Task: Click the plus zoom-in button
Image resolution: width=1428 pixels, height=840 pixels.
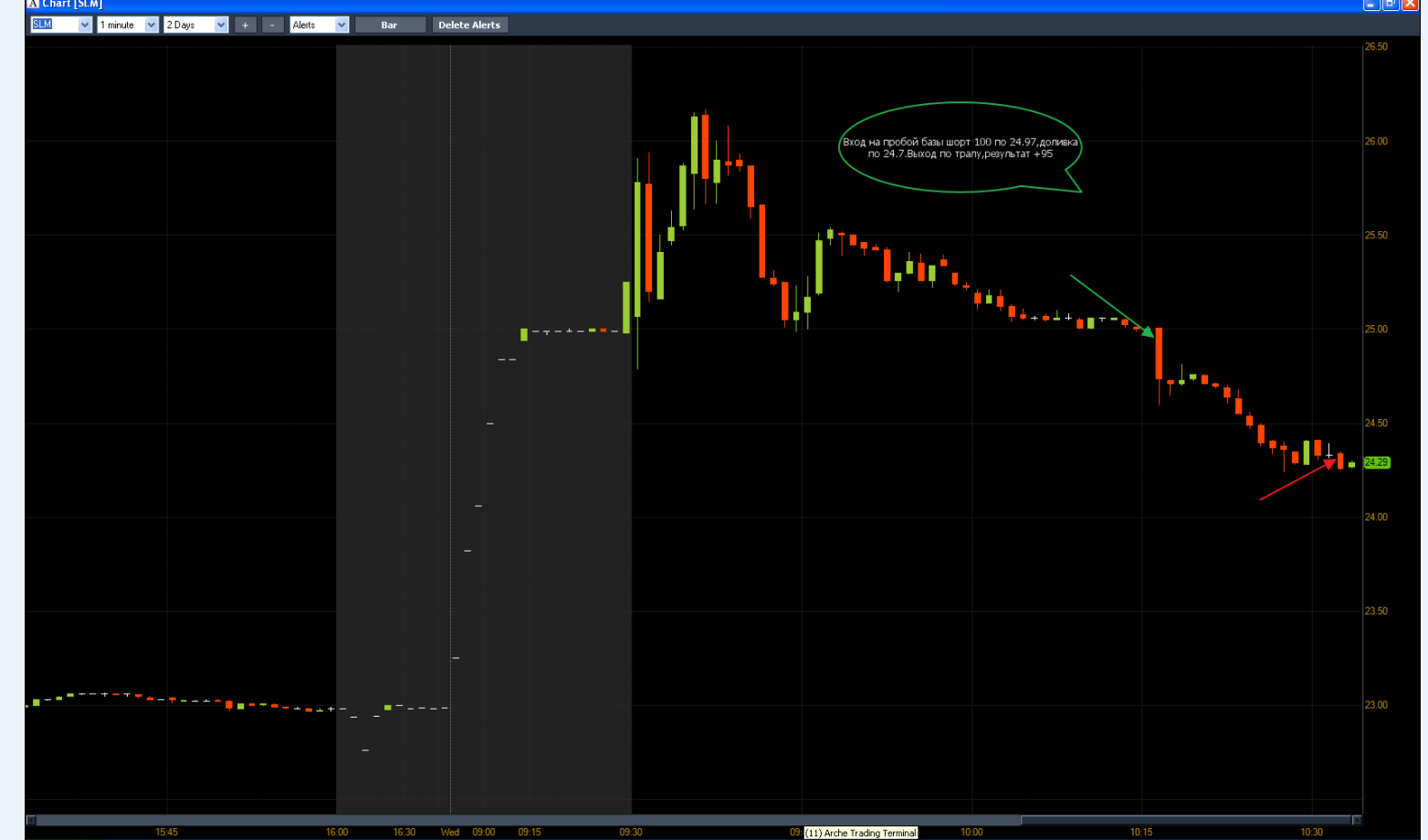Action: tap(245, 25)
